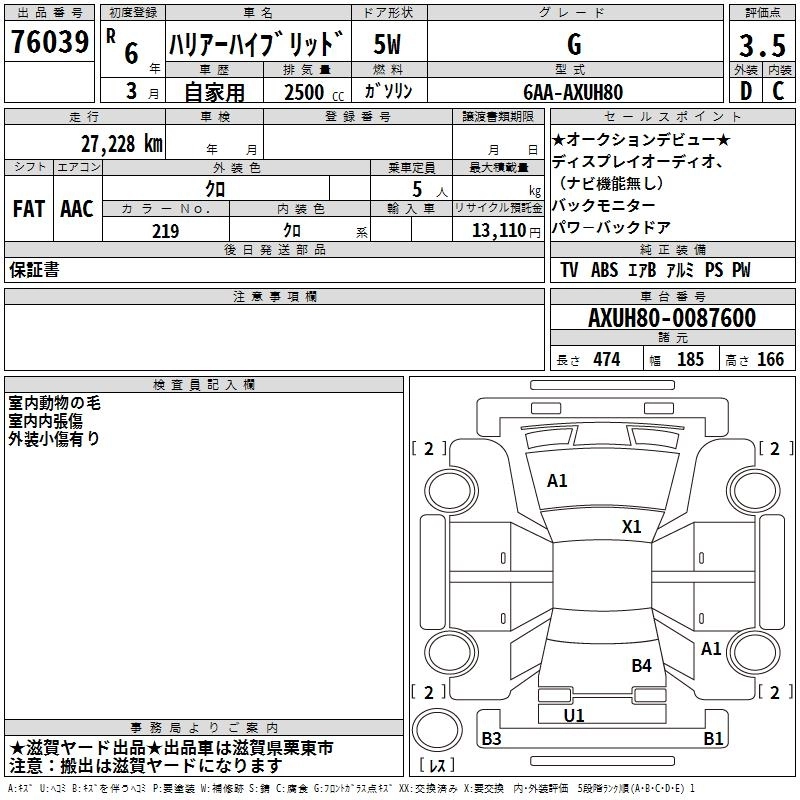Click the B1 mark at rear bumper corner
The height and width of the screenshot is (800, 800).
(713, 739)
